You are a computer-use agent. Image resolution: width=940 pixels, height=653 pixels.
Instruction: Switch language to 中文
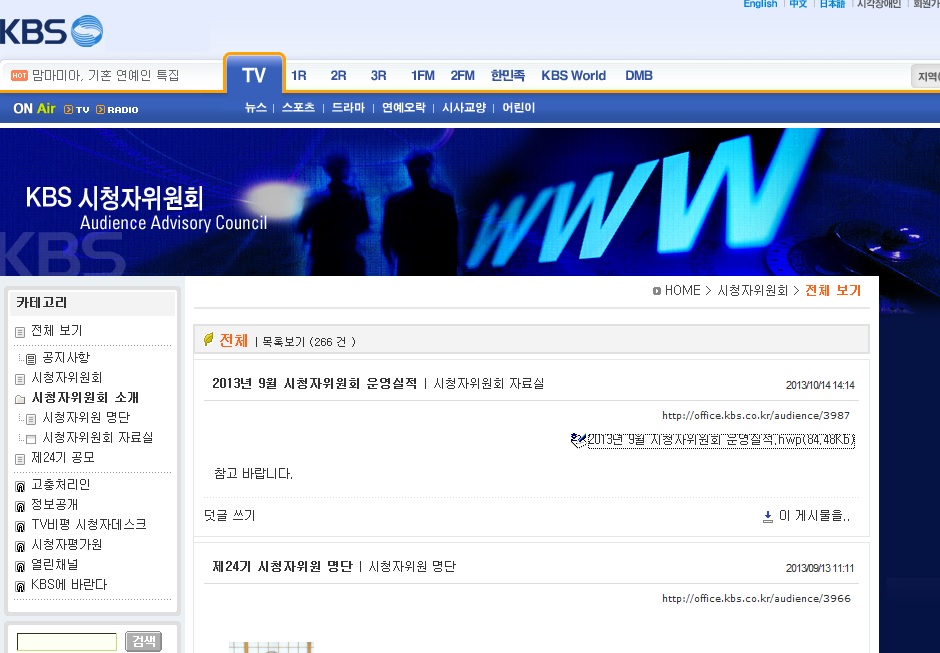[798, 4]
